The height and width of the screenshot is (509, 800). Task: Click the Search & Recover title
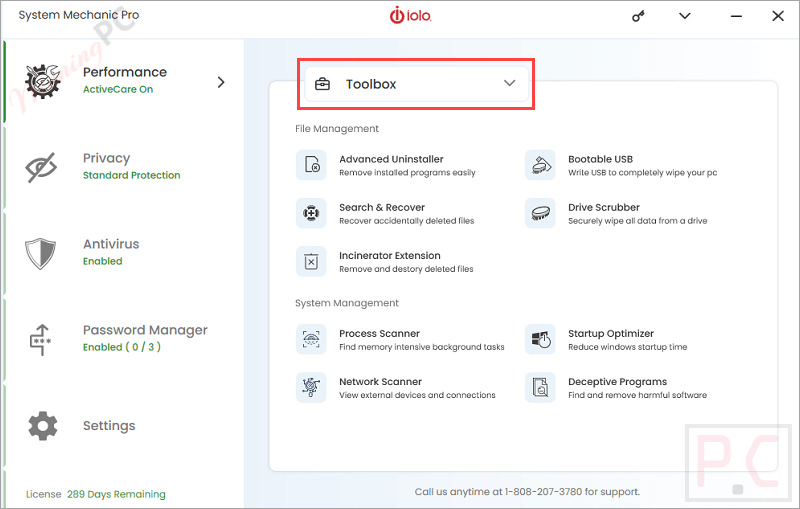click(x=382, y=208)
